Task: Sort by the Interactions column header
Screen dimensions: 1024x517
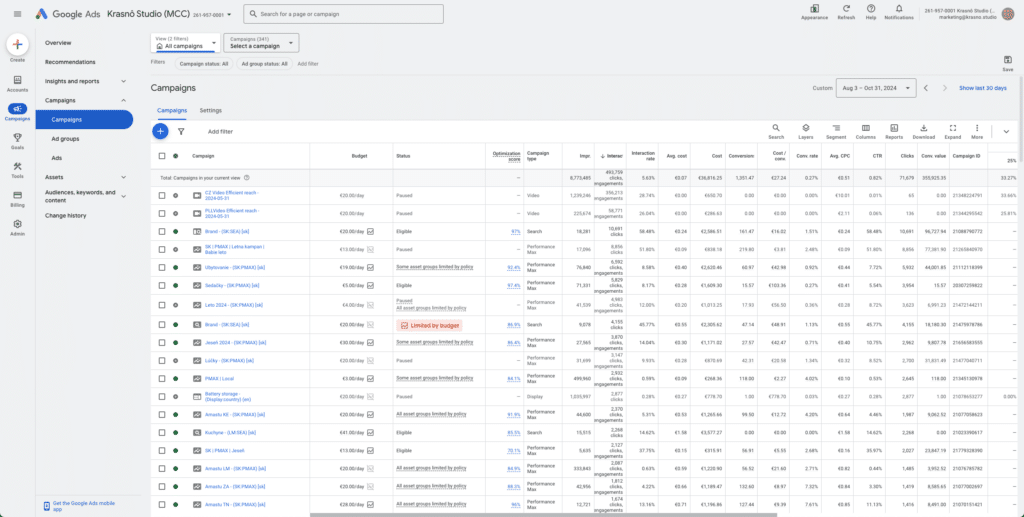Action: [611, 156]
